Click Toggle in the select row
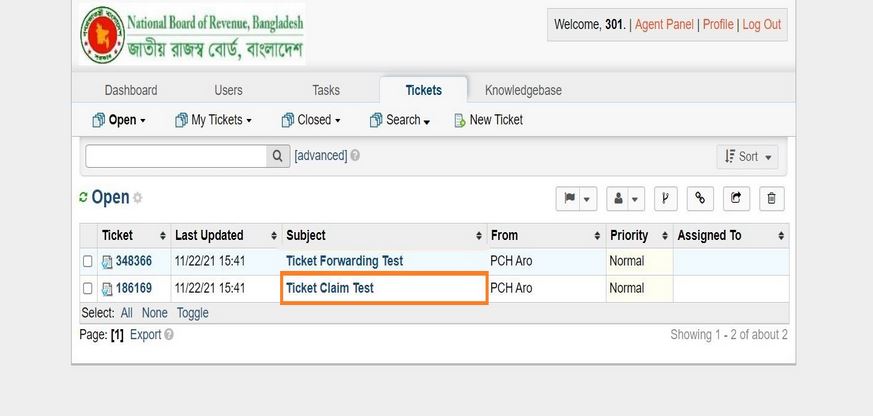Image resolution: width=873 pixels, height=416 pixels. [x=193, y=313]
